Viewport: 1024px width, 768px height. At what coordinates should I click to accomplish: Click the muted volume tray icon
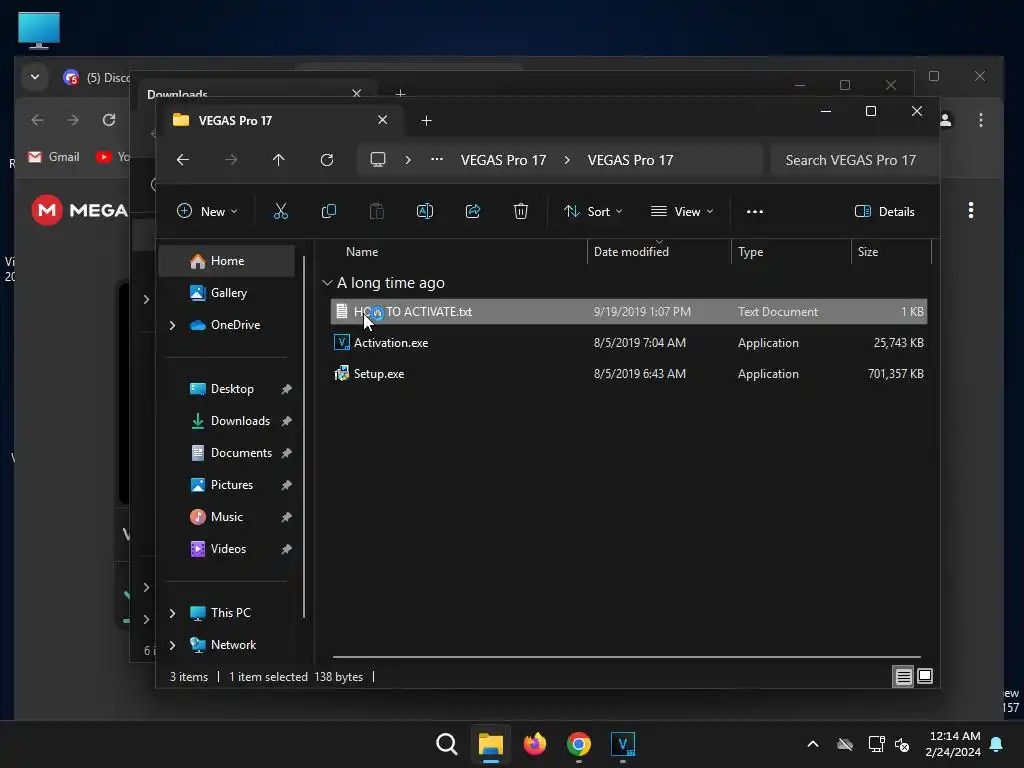(903, 744)
